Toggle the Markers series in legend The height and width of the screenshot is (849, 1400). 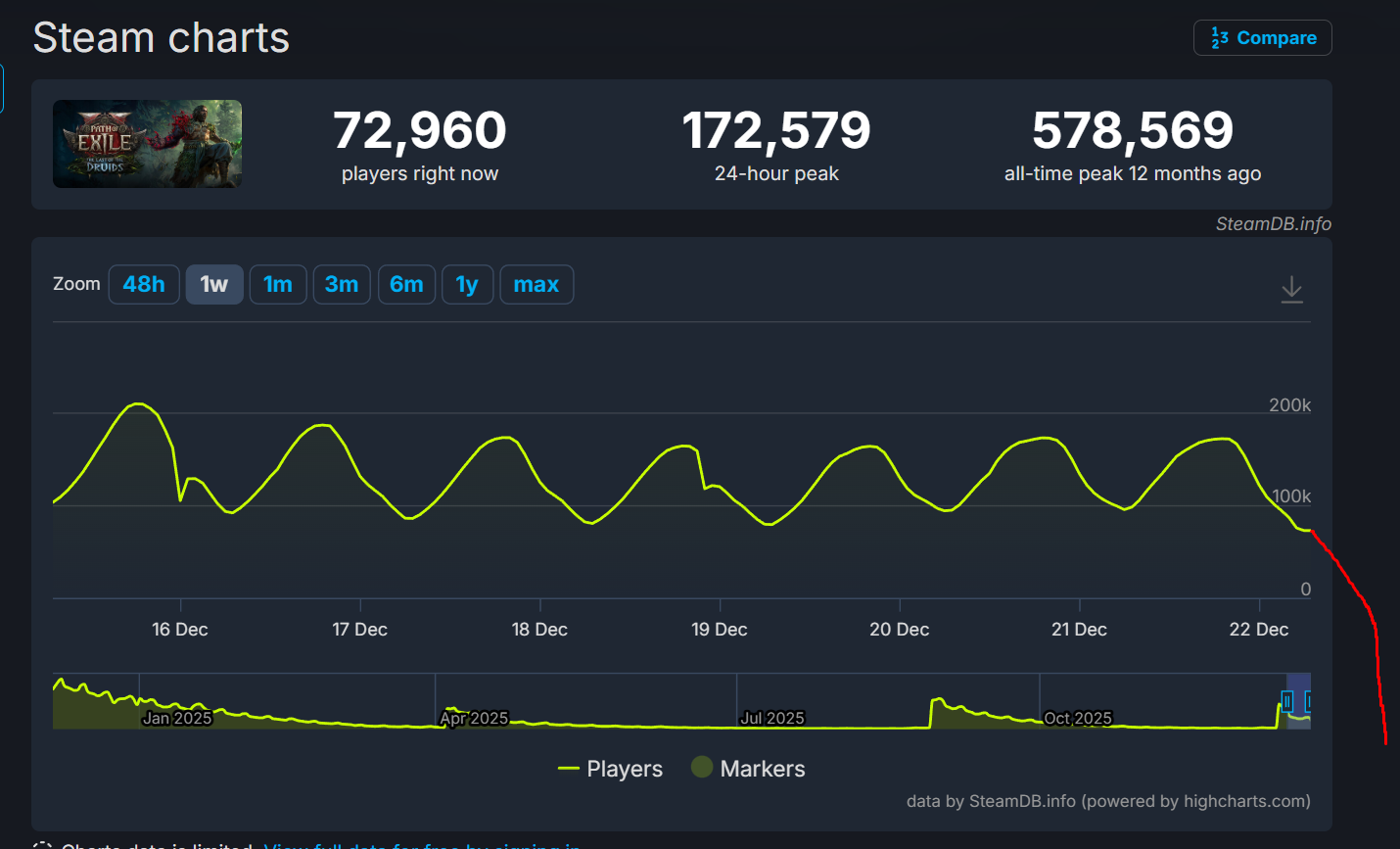(748, 769)
